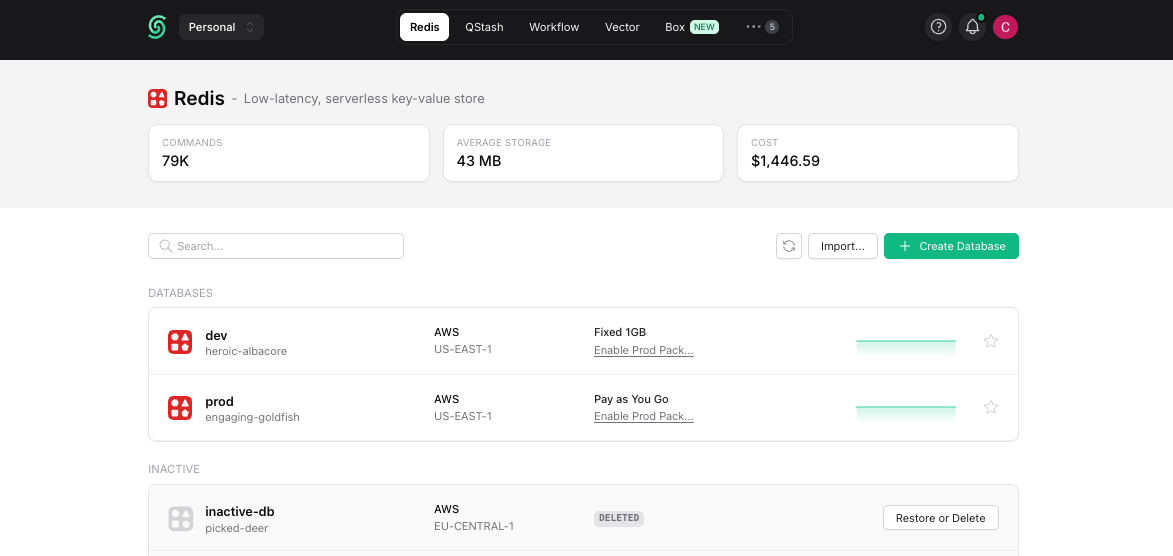Click the Upstash logo icon
The height and width of the screenshot is (556, 1173).
[156, 27]
